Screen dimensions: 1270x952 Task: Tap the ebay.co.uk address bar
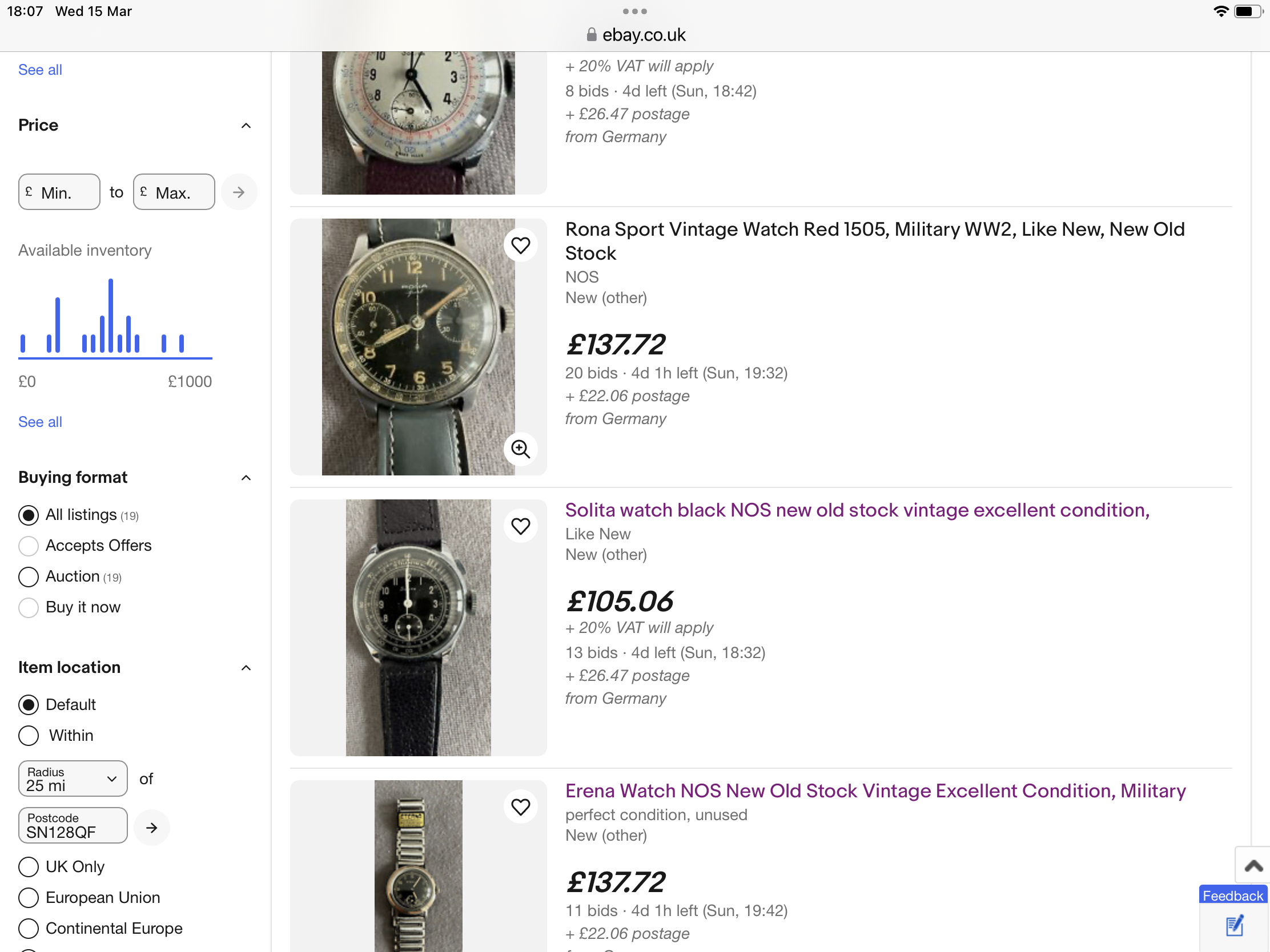(635, 35)
